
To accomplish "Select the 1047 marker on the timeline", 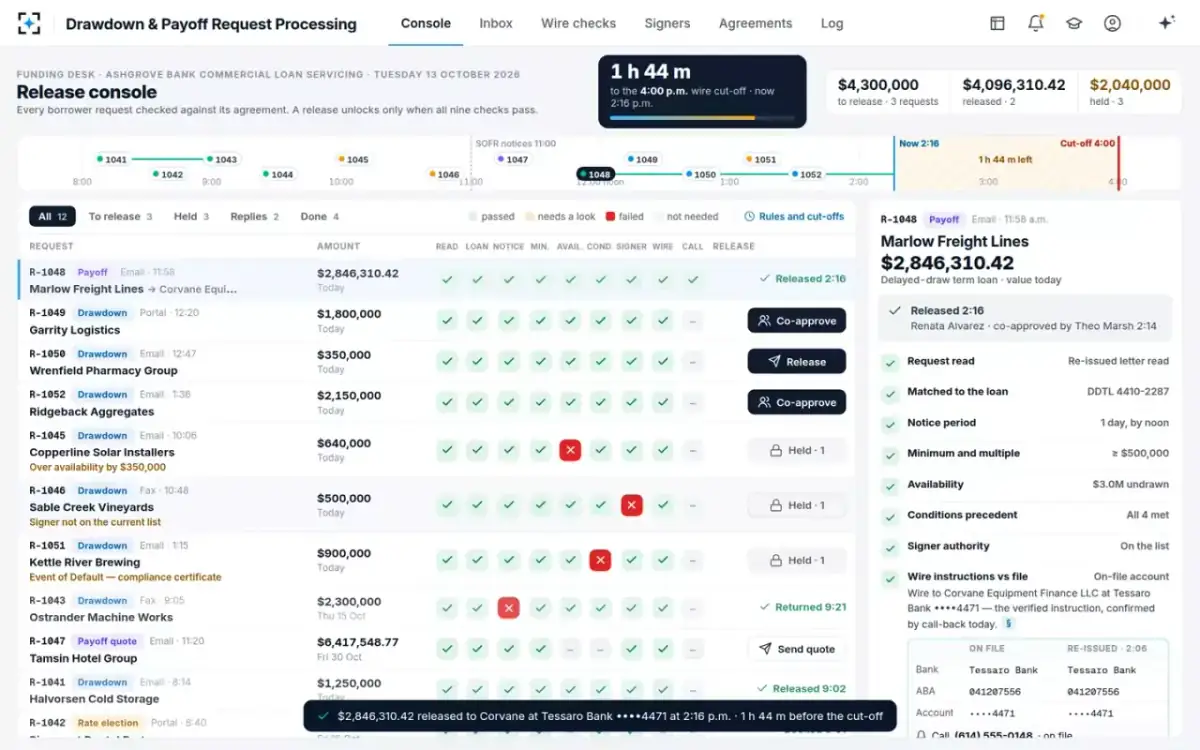I will [x=513, y=159].
